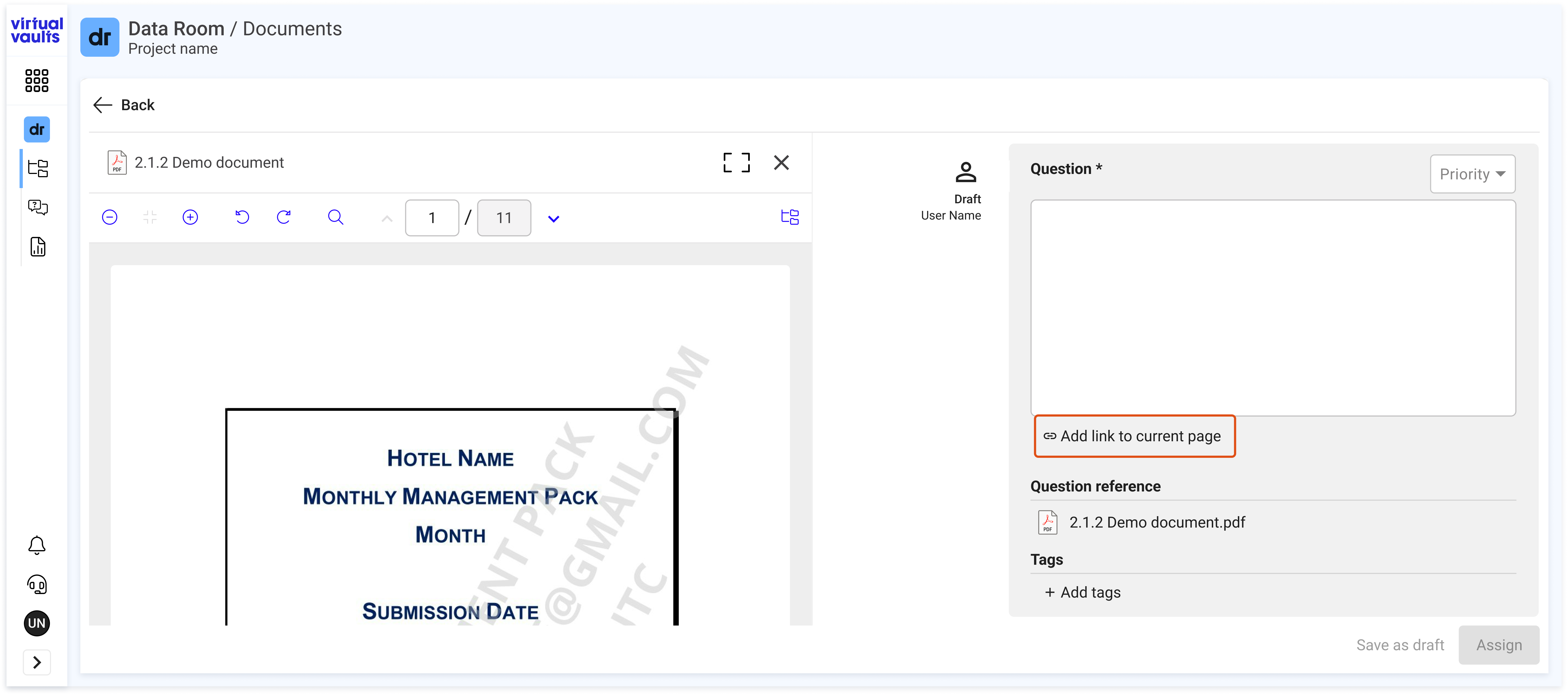This screenshot has width=1568, height=695.
Task: Click the Question text area
Action: coord(1273,308)
